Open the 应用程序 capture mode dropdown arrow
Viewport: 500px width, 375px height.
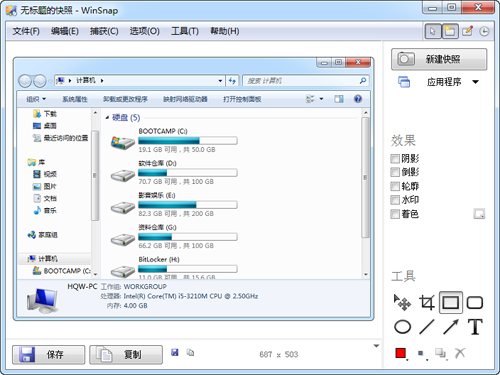476,82
